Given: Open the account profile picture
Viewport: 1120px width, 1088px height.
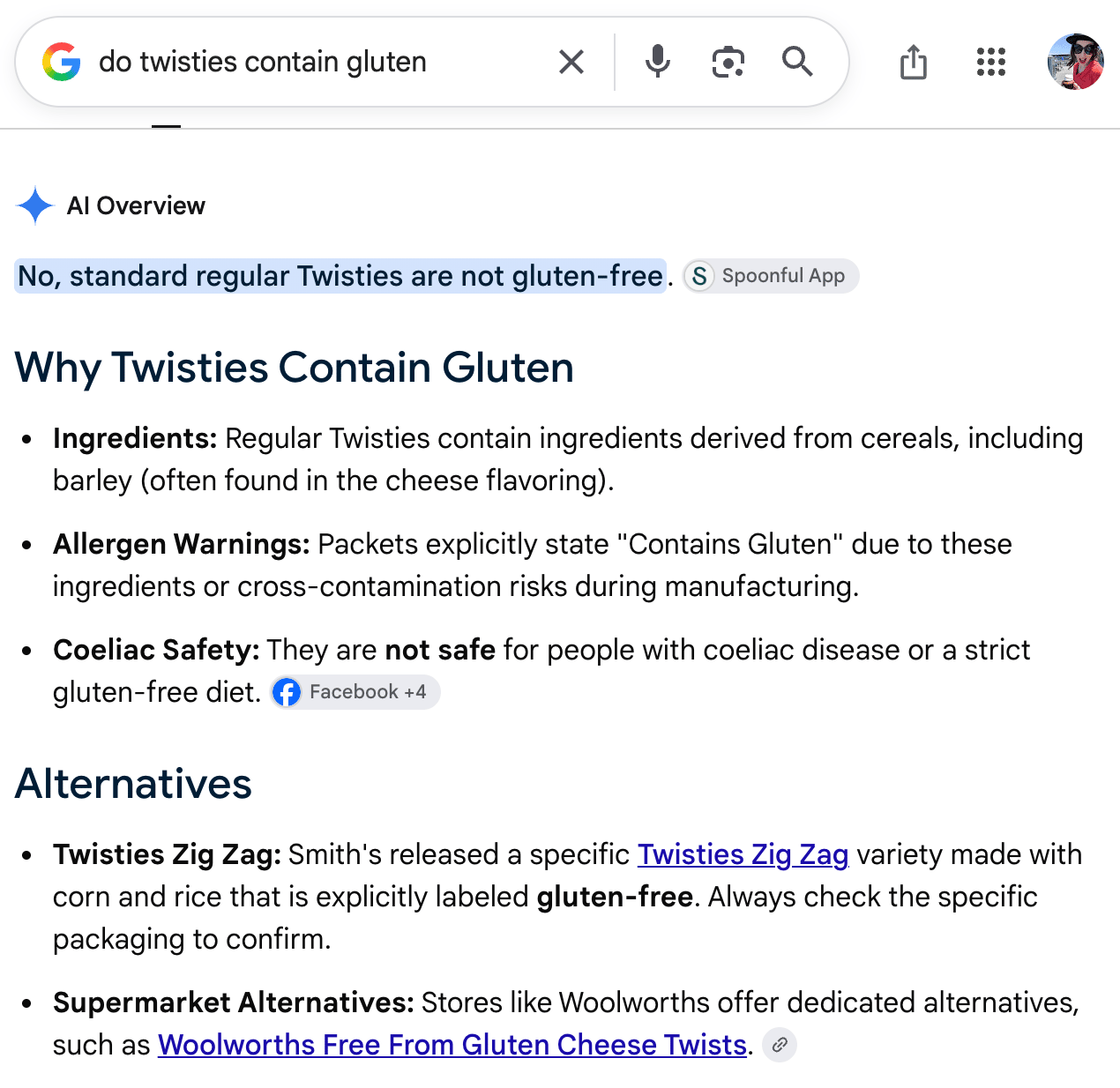Looking at the screenshot, I should pos(1075,62).
